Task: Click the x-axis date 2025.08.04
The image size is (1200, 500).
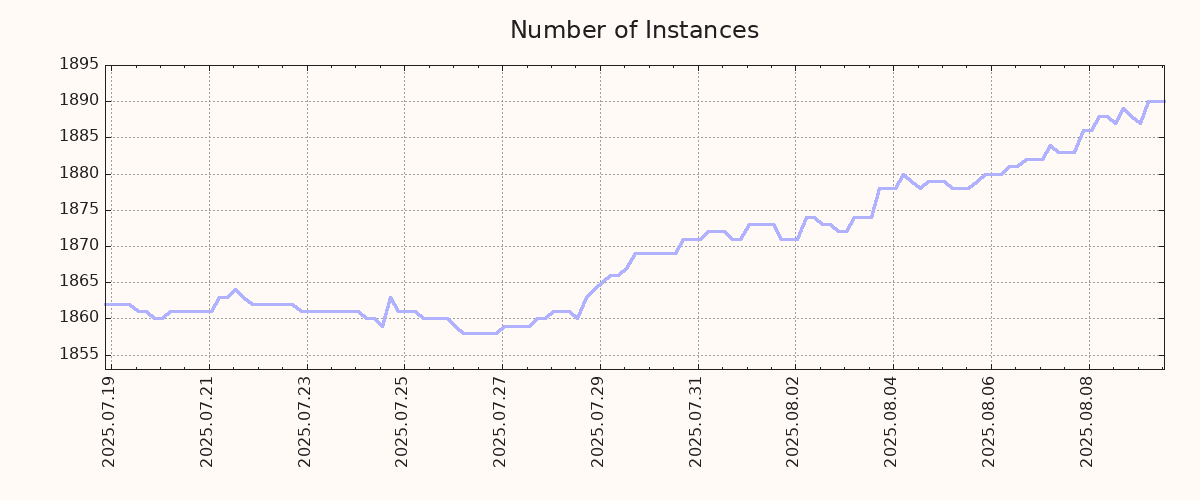Action: pos(893,421)
